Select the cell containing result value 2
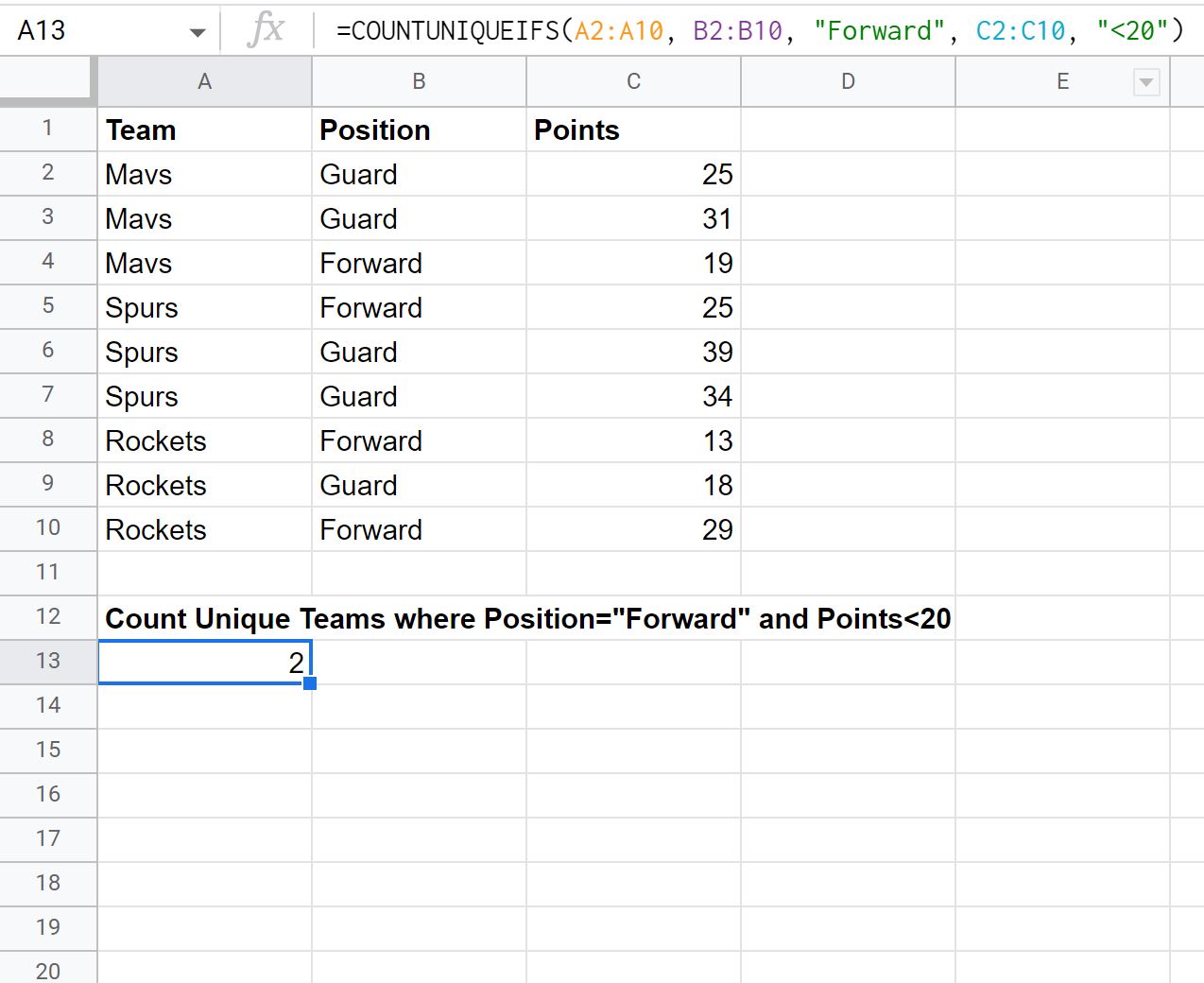This screenshot has width=1204, height=983. point(204,661)
